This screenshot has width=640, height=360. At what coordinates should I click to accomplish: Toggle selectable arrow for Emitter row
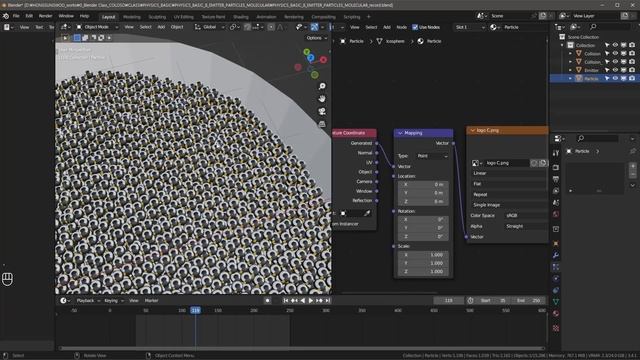pos(607,70)
